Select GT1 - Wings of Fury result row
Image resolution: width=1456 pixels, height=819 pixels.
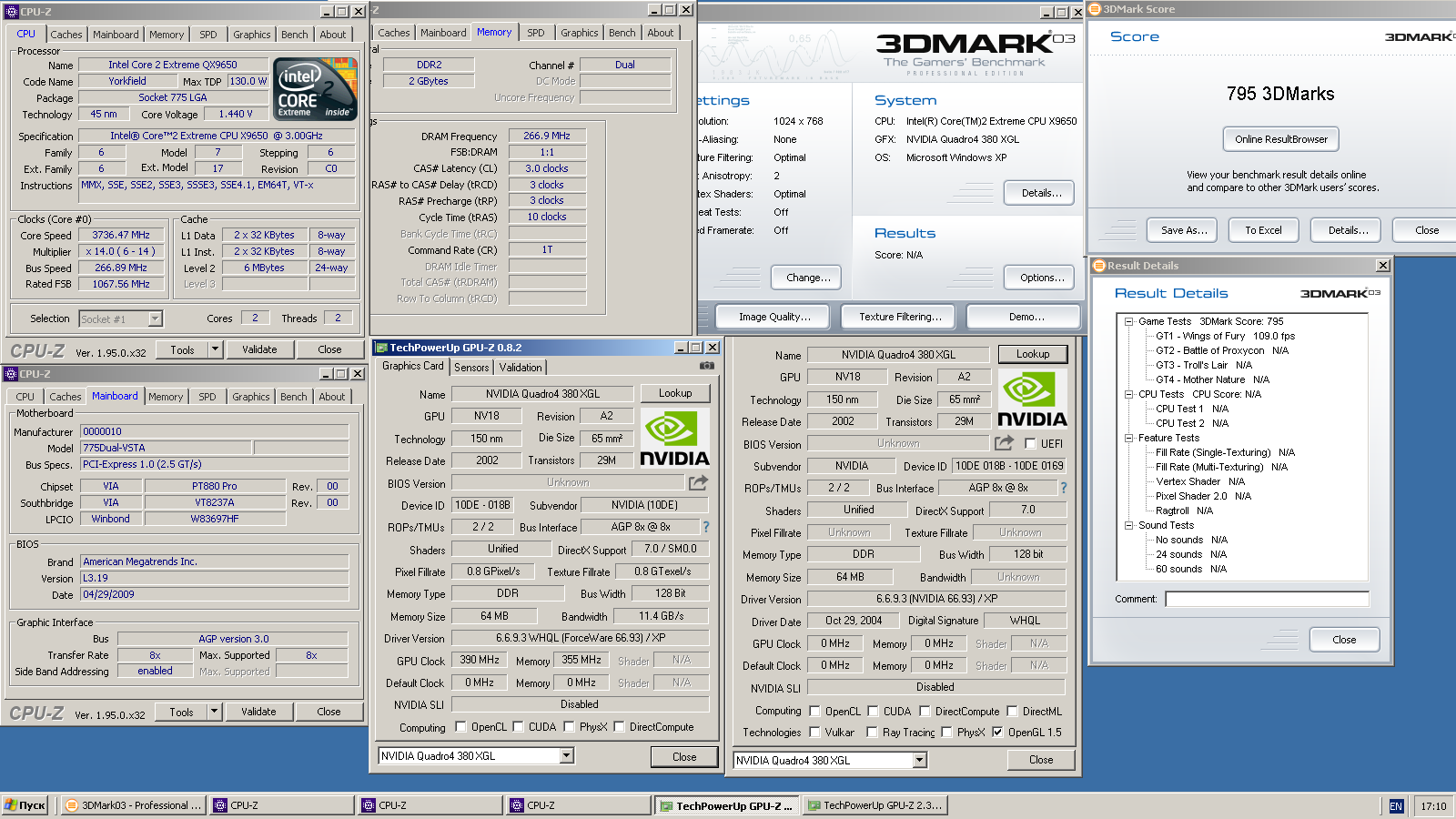pos(1225,336)
